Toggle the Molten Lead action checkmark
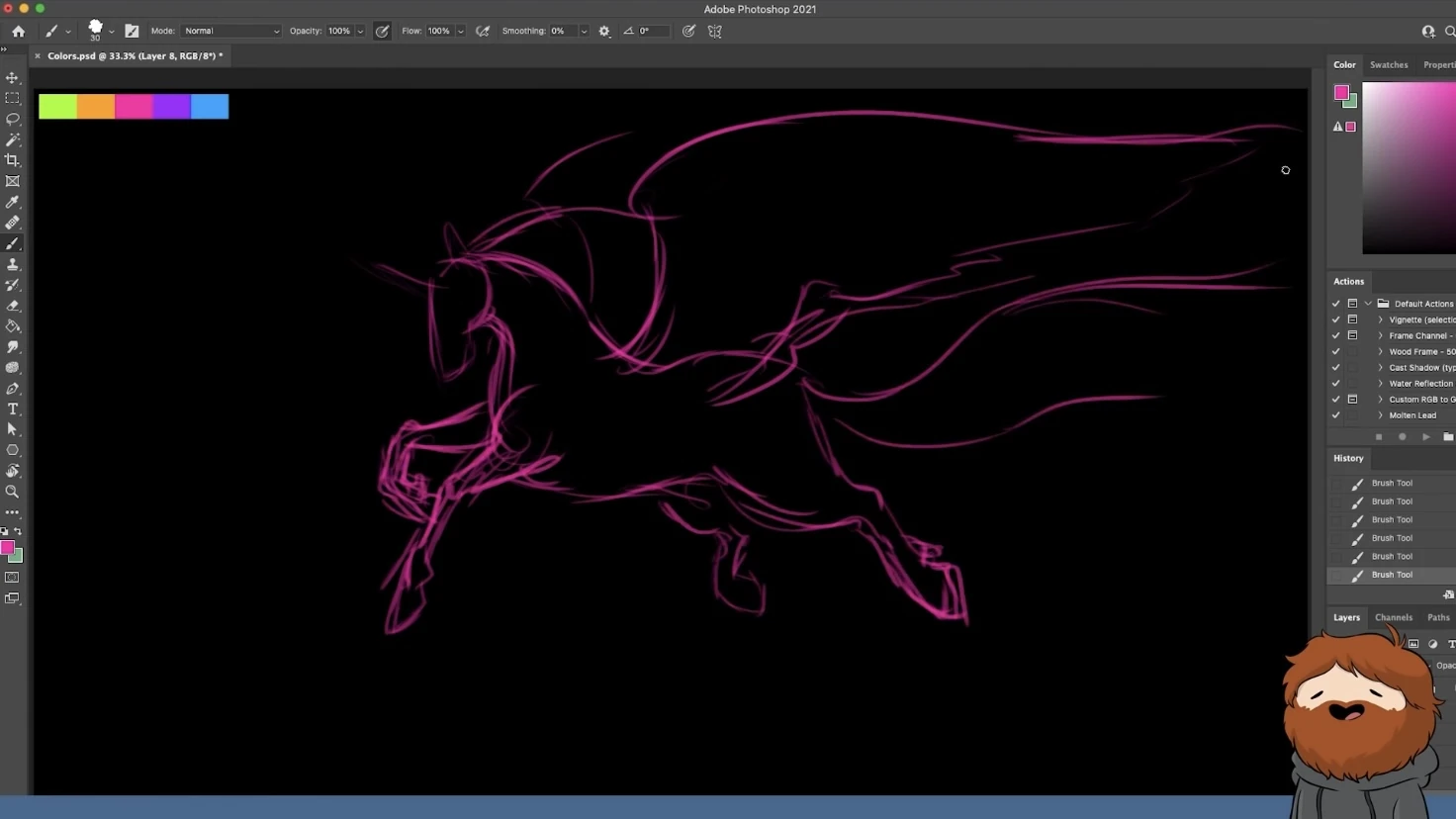Viewport: 1456px width, 819px height. coord(1335,415)
